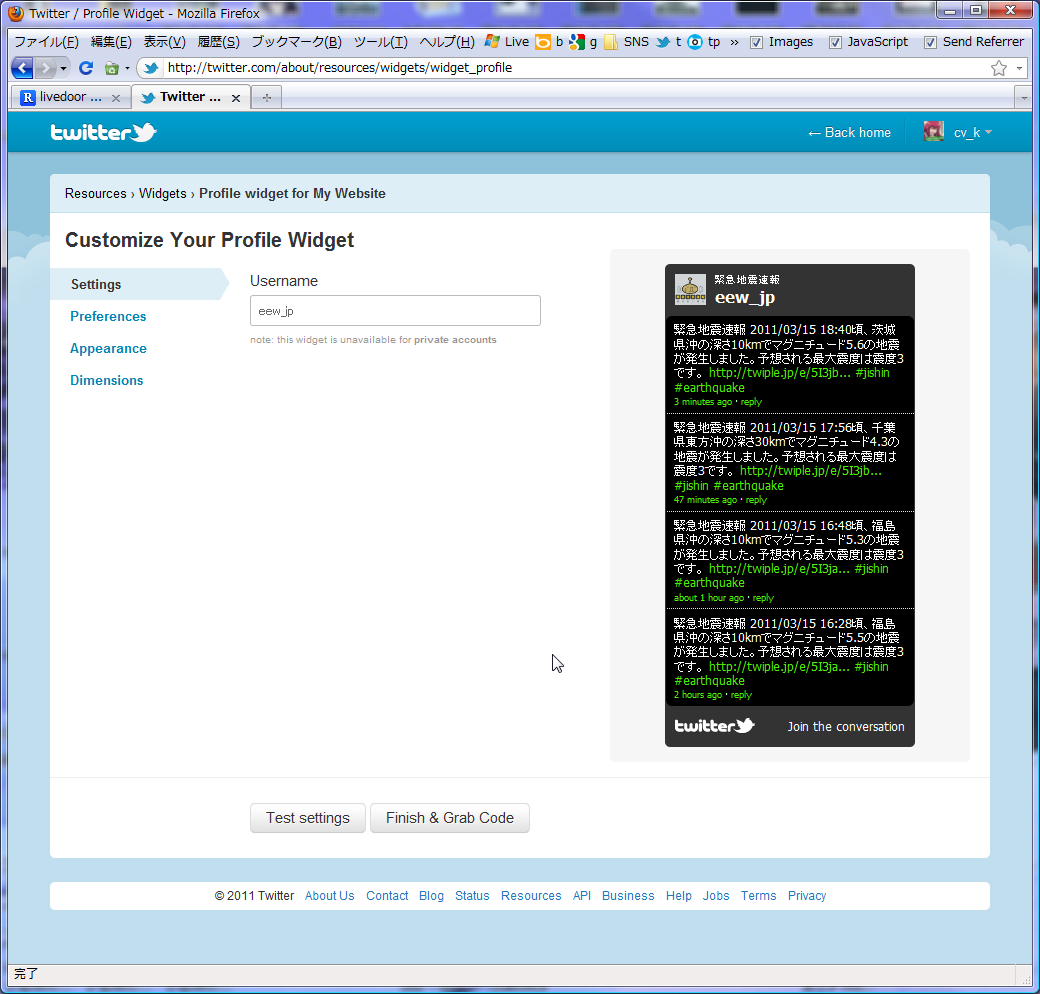Toggle the Send Referrer checkbox
Image resolution: width=1040 pixels, height=994 pixels.
point(931,42)
